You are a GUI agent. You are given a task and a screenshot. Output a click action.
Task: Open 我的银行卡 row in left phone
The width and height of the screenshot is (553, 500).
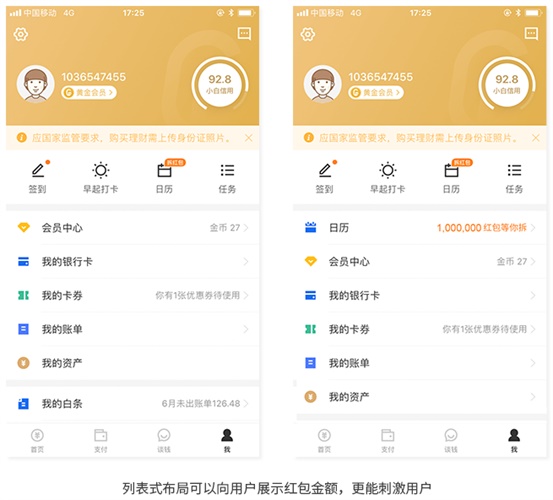(x=133, y=262)
